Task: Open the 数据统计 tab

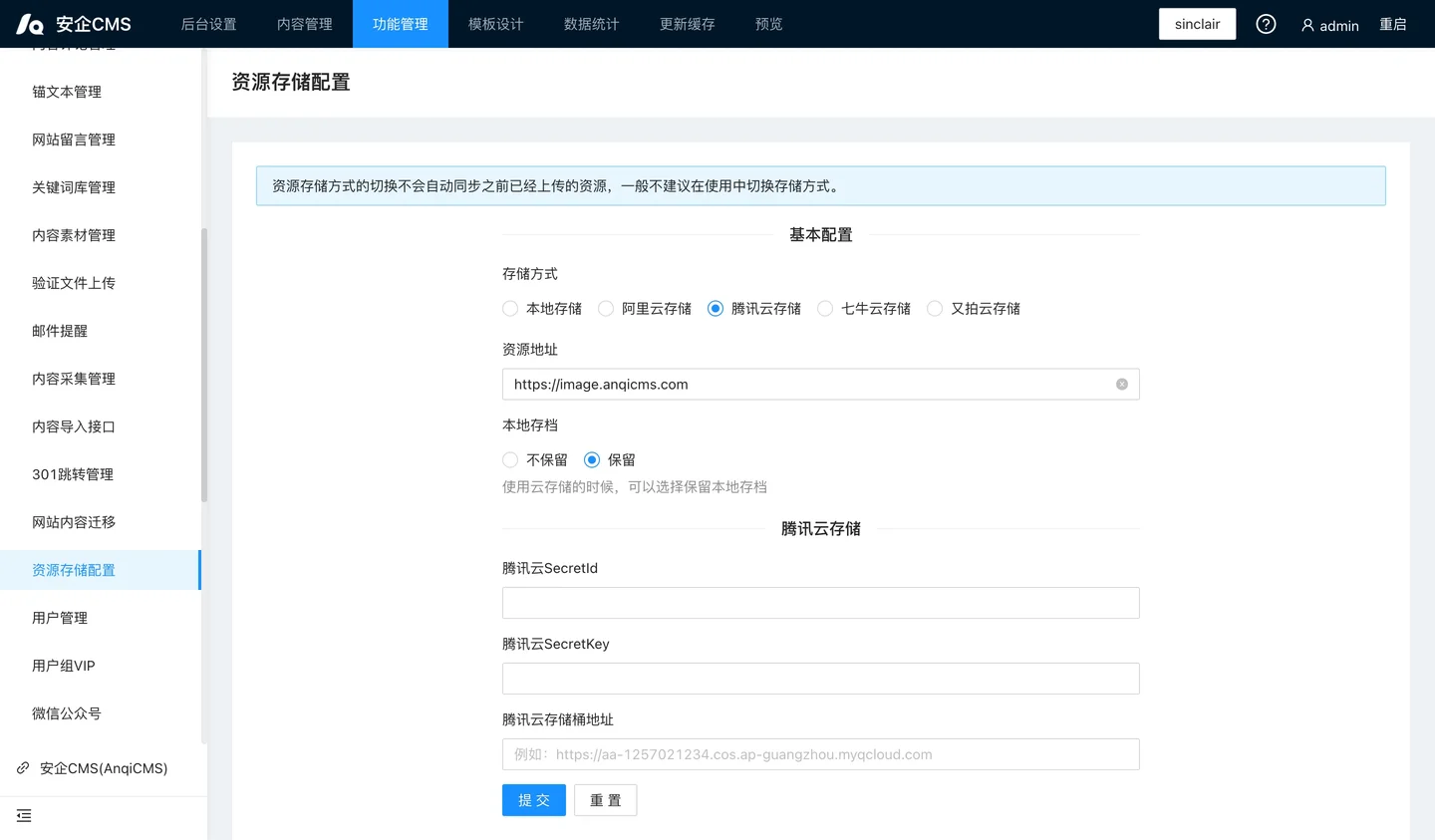Action: coord(591,23)
